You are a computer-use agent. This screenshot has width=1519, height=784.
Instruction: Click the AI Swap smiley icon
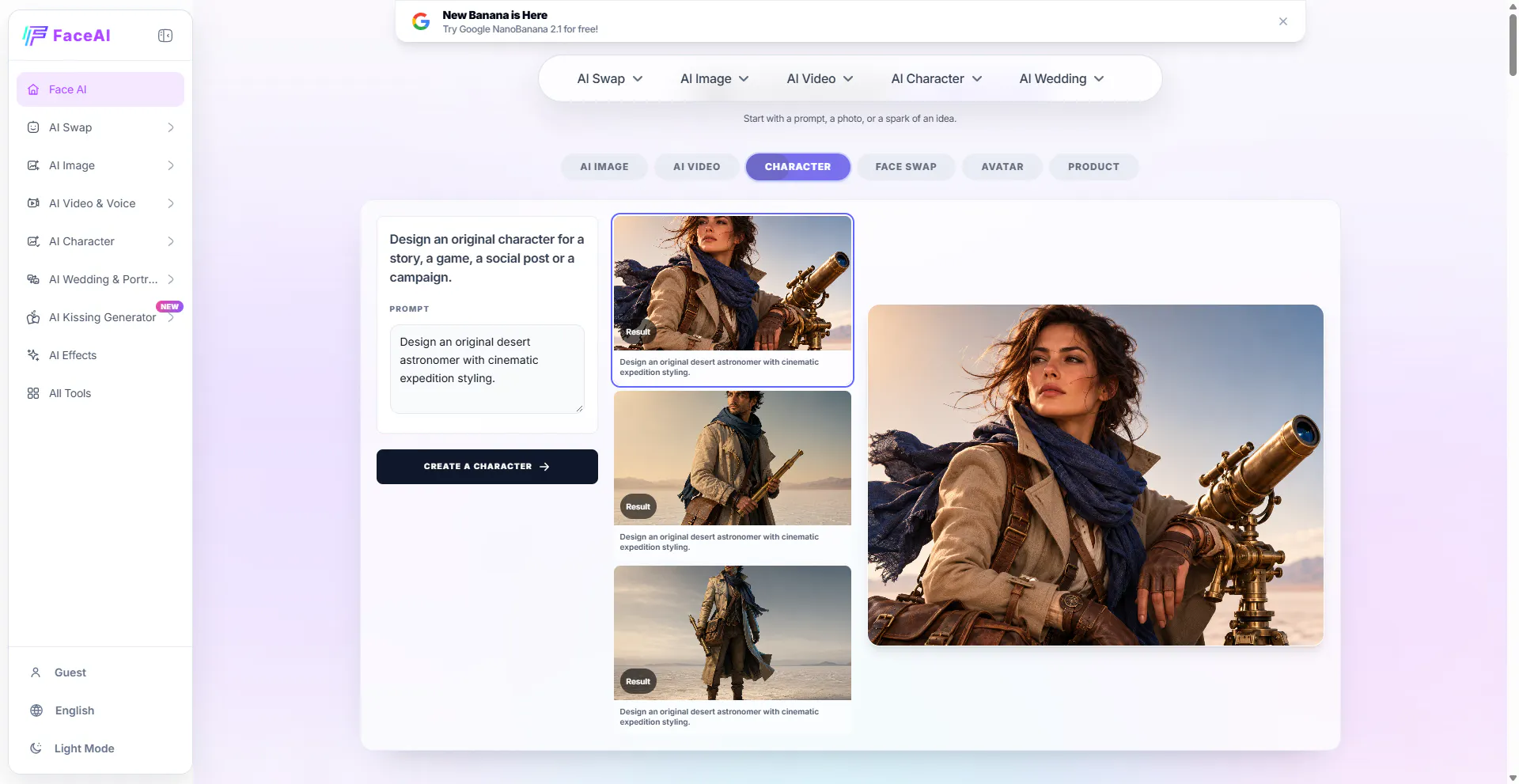point(33,127)
